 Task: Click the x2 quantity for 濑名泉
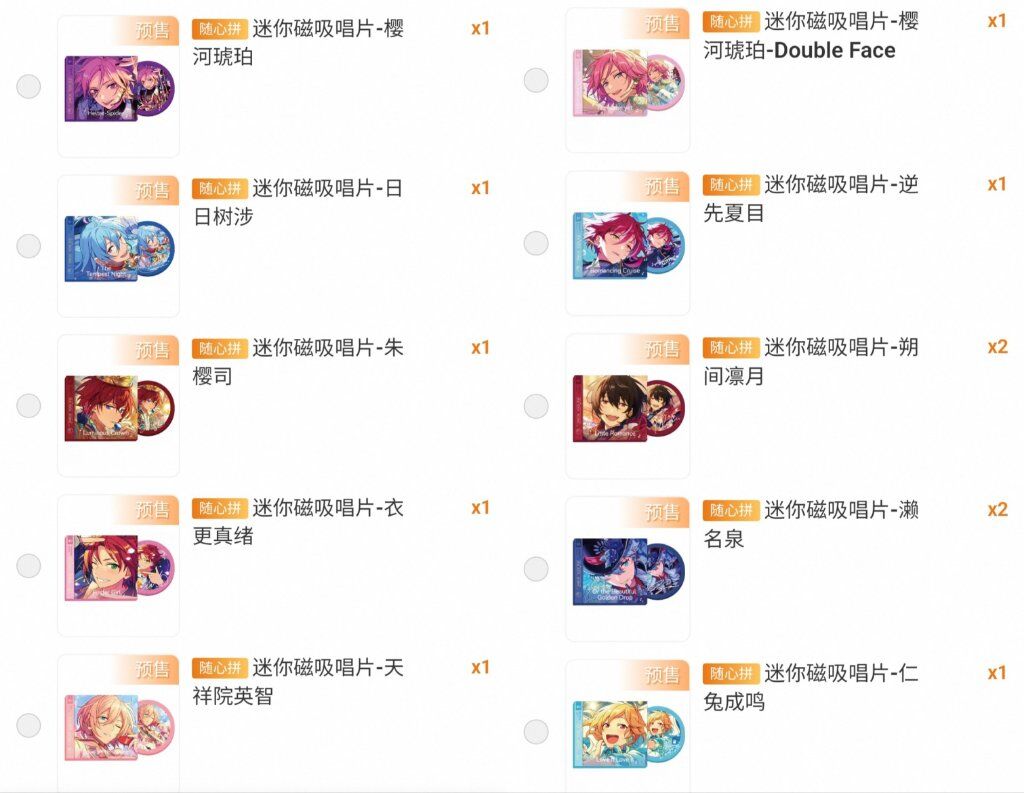997,509
